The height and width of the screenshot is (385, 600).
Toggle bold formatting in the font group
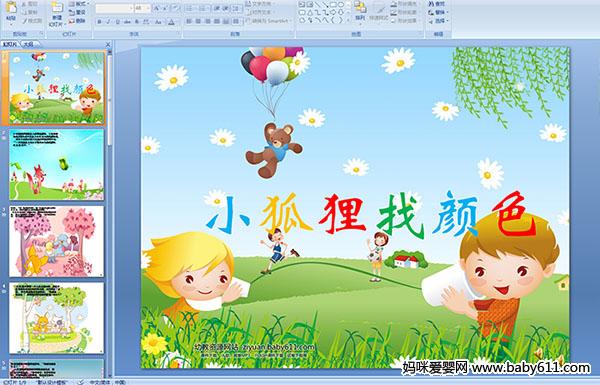100,22
